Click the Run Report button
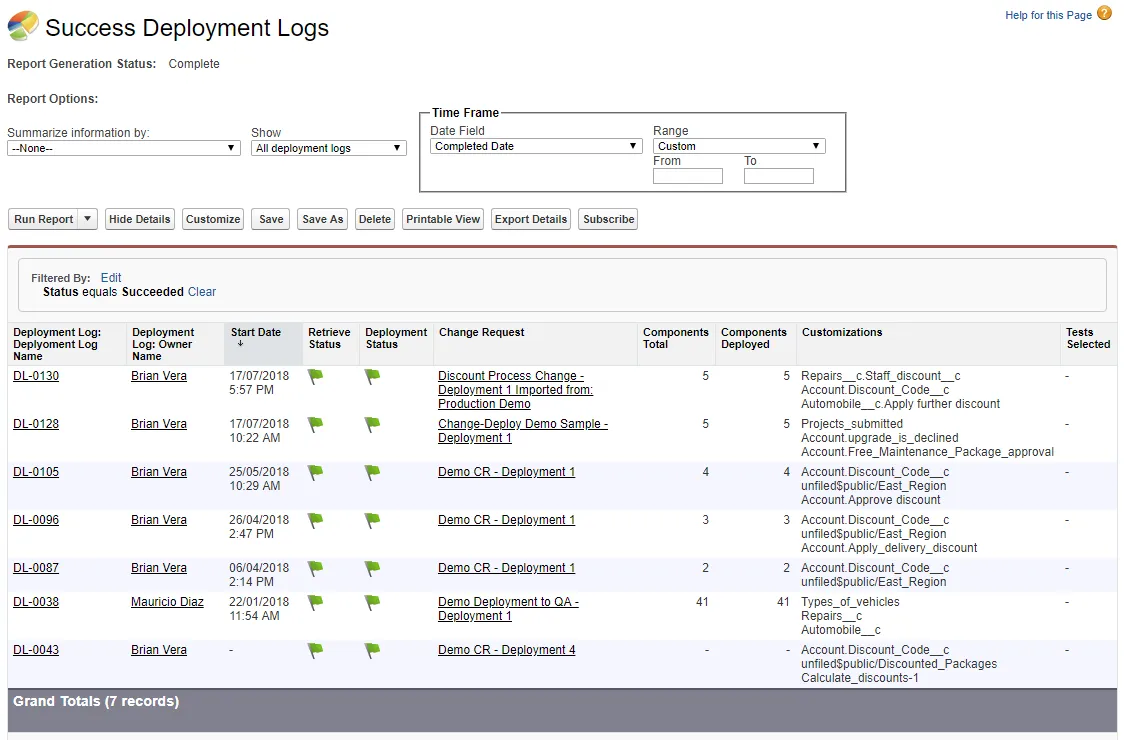This screenshot has width=1124, height=740. [x=43, y=219]
